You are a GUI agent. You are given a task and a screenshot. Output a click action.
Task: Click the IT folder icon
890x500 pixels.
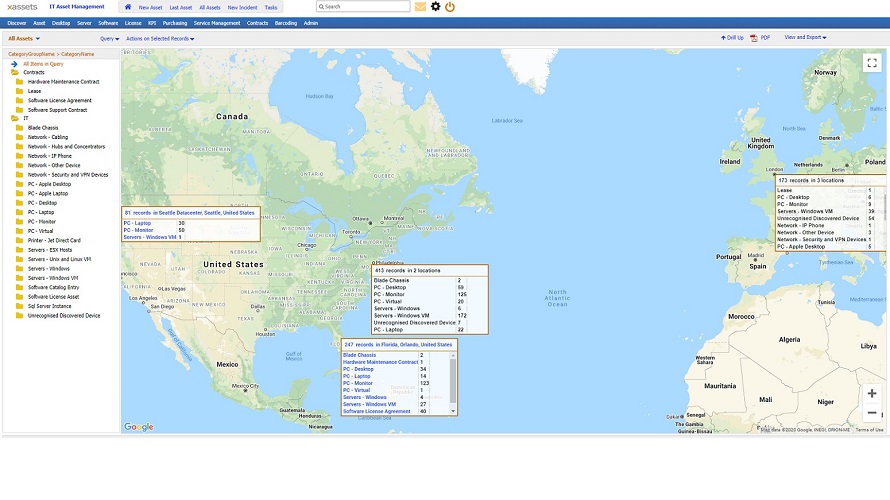tap(15, 118)
